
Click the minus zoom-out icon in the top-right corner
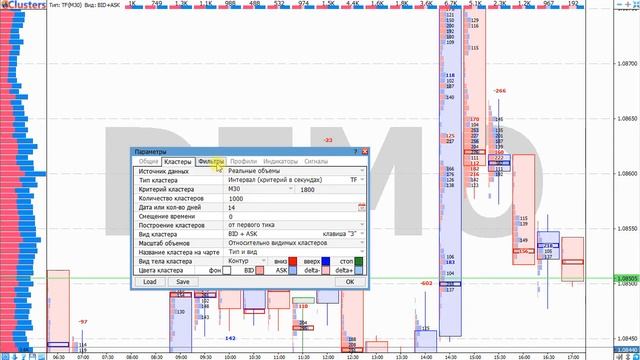[x=620, y=4]
